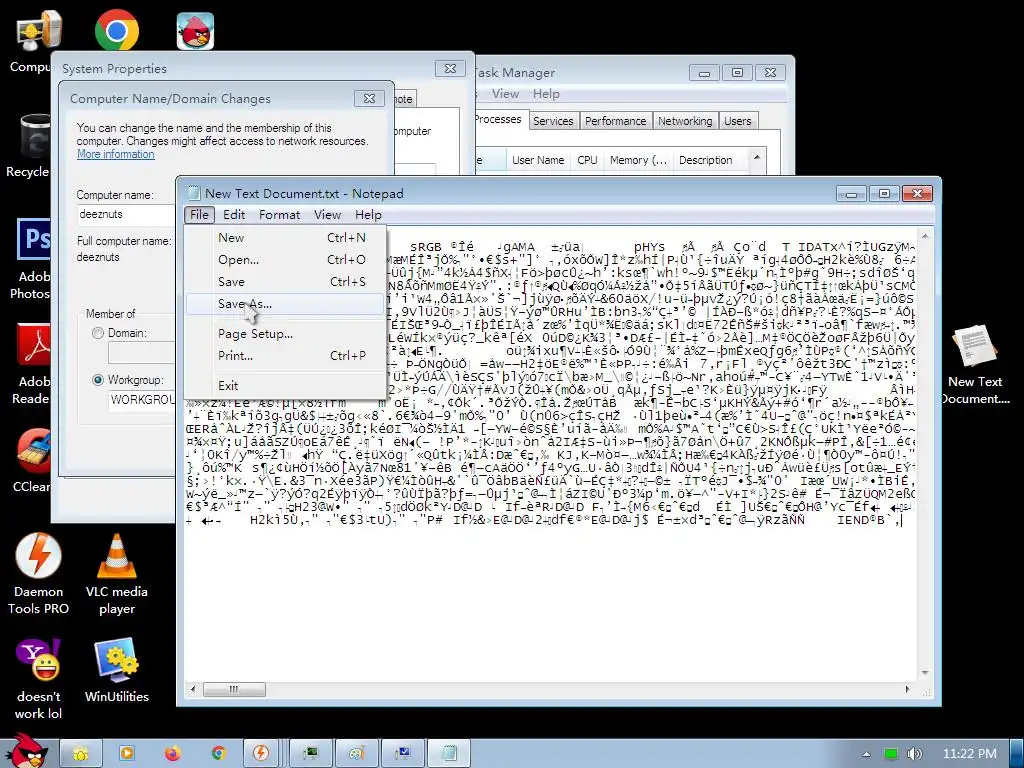Select the New Text Document desktop file
The height and width of the screenshot is (768, 1024).
(x=975, y=365)
